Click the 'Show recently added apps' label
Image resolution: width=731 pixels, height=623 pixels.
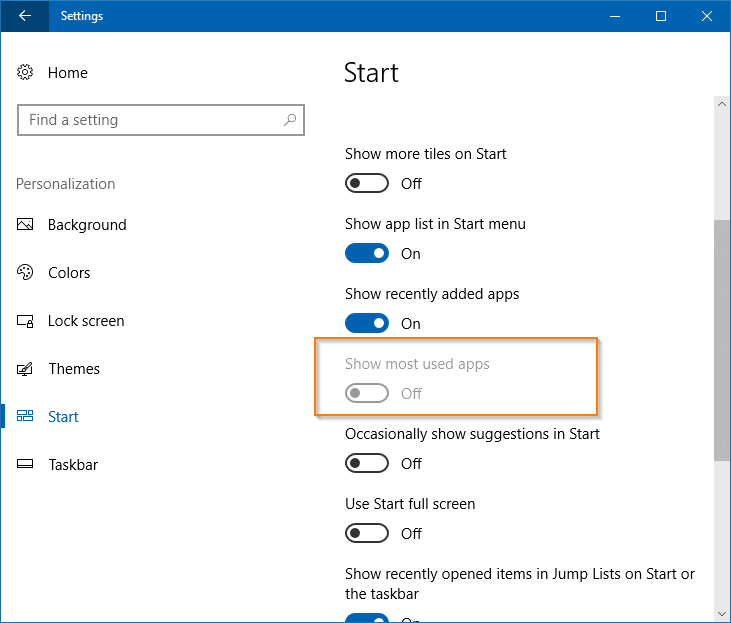pos(432,294)
